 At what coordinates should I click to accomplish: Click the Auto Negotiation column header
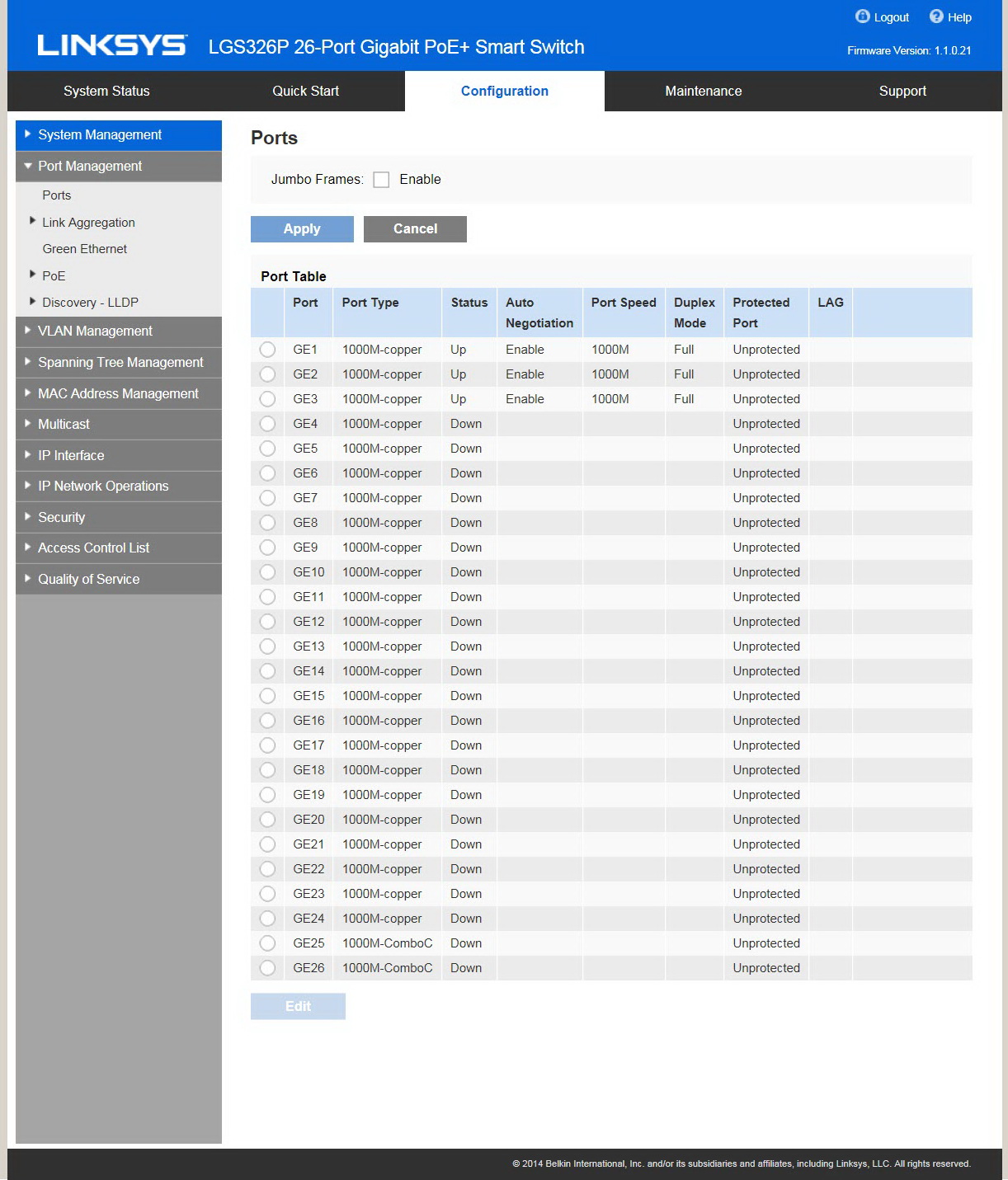[x=539, y=313]
